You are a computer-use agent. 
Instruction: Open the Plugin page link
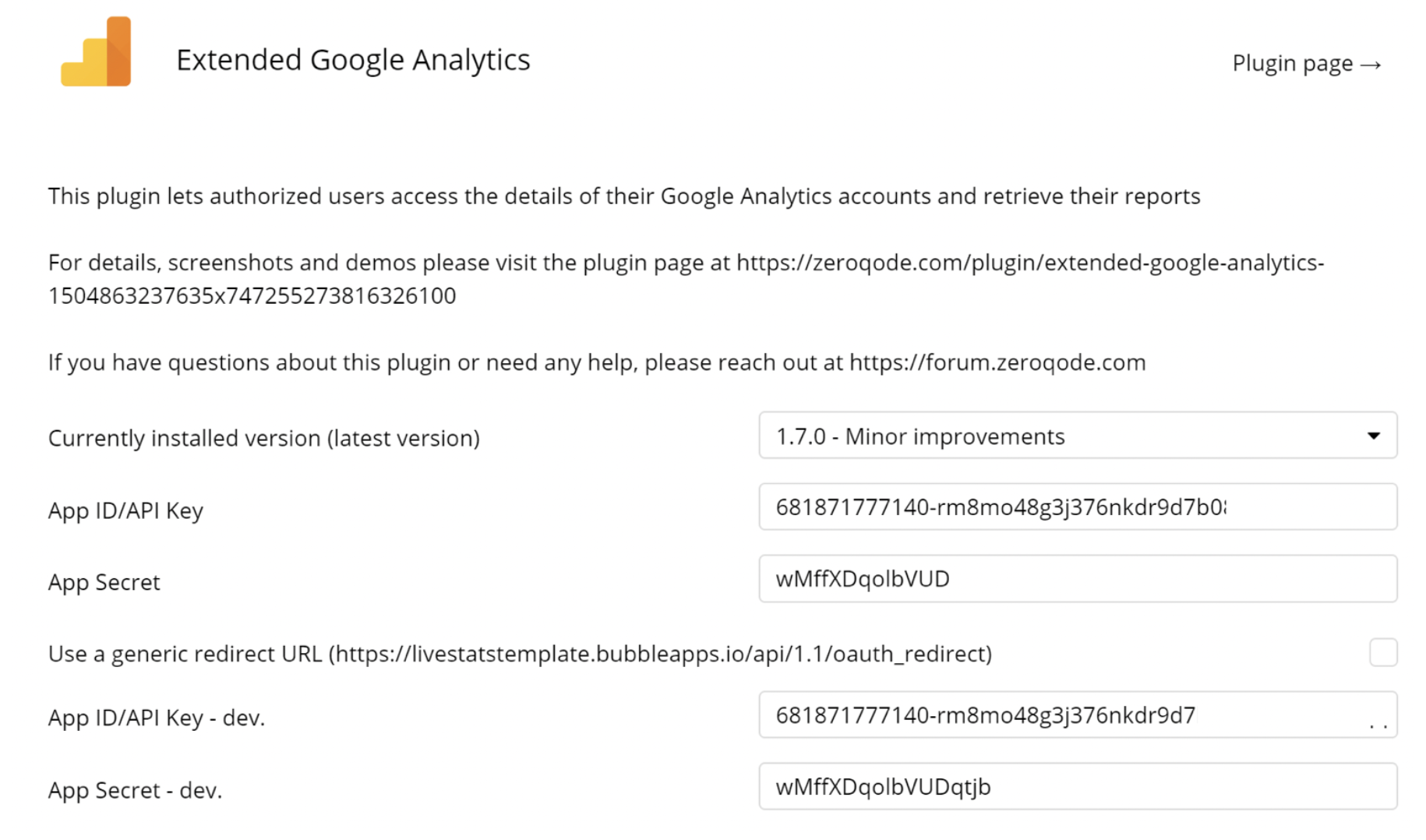pos(1306,63)
